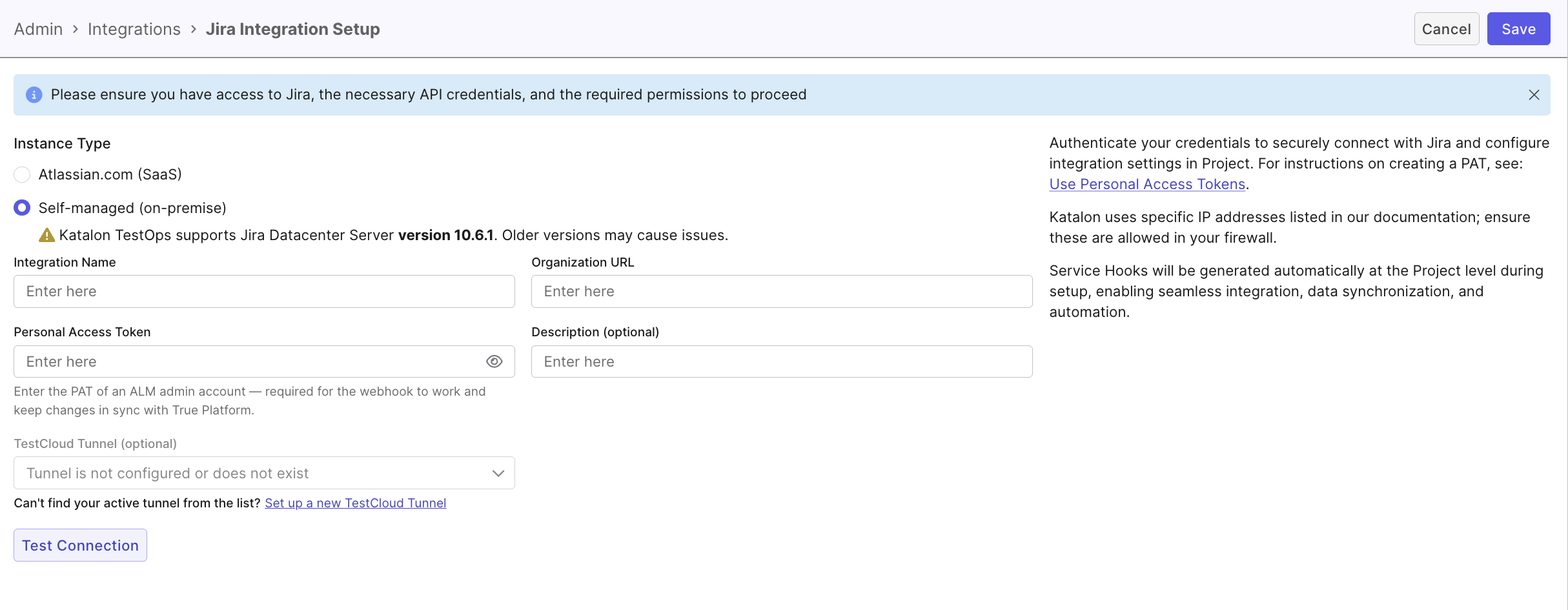Open Set up a new TestCloud Tunnel link

click(355, 503)
